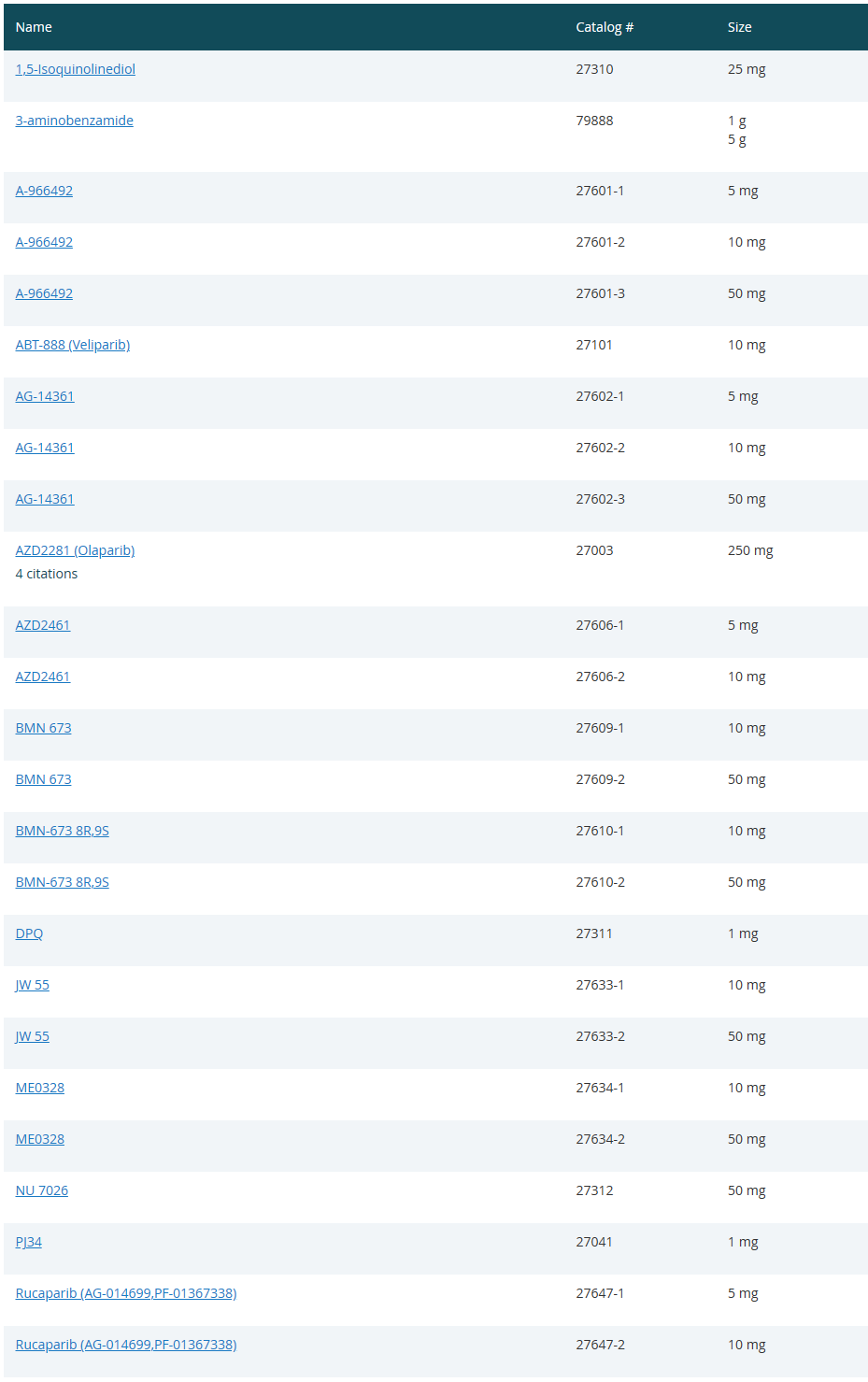The width and height of the screenshot is (868, 1382).
Task: Open the 1,5-Isoquinolinediol product link
Action: tap(75, 69)
